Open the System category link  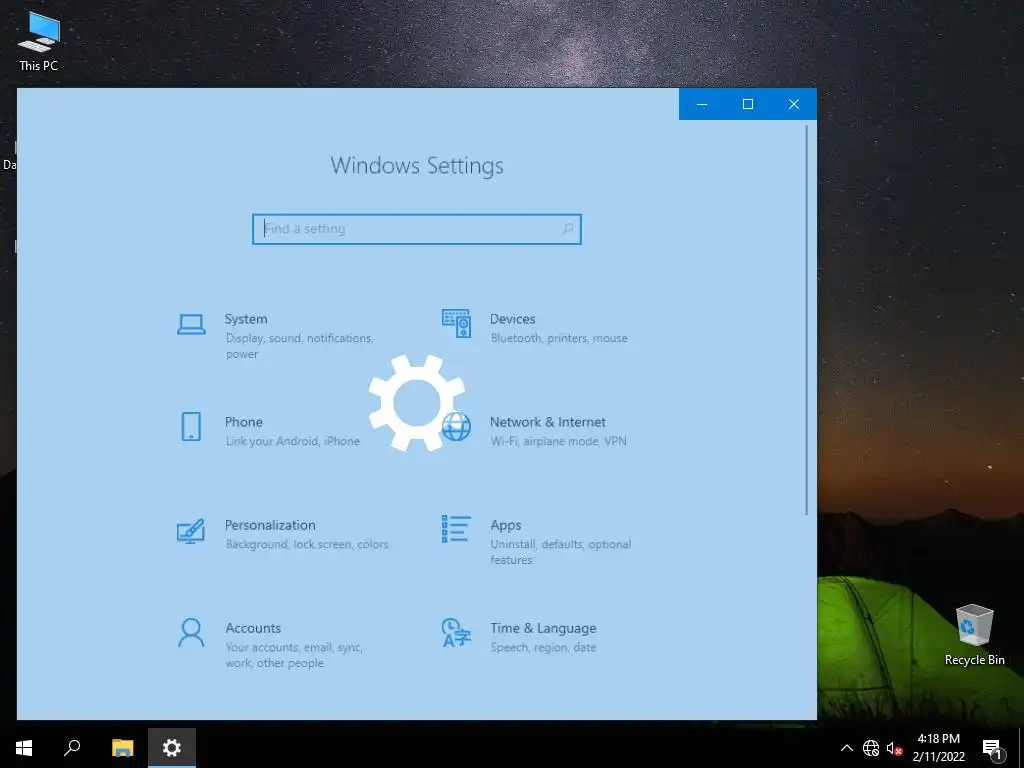tap(246, 319)
